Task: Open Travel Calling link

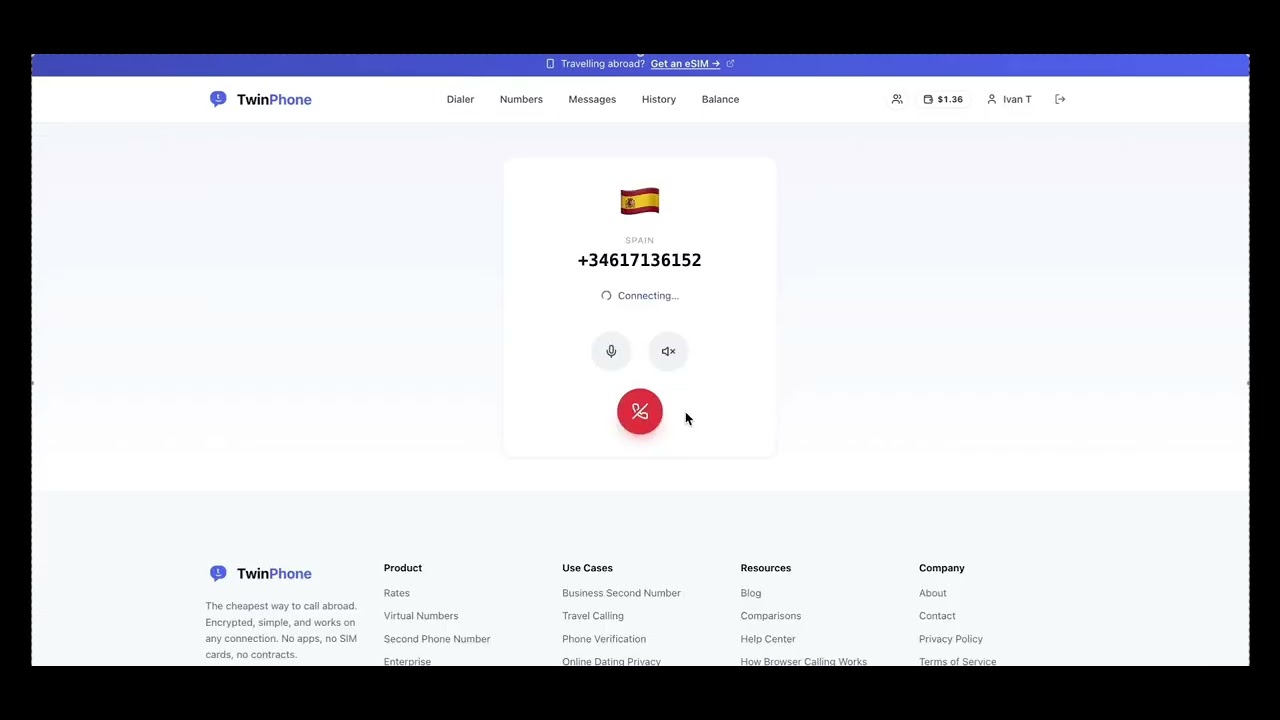Action: pos(593,616)
